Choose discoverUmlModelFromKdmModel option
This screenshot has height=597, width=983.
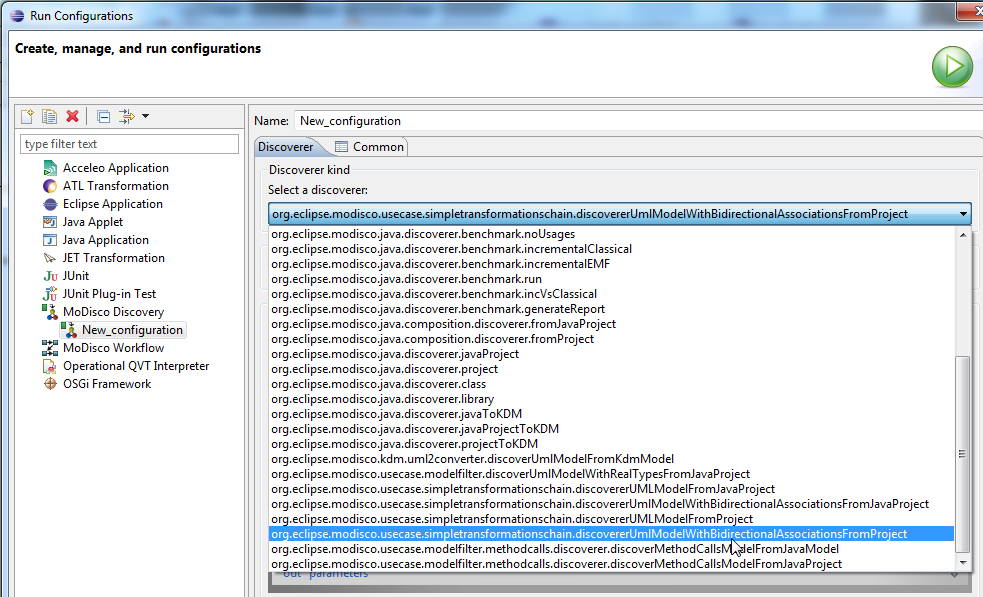pyautogui.click(x=611, y=460)
